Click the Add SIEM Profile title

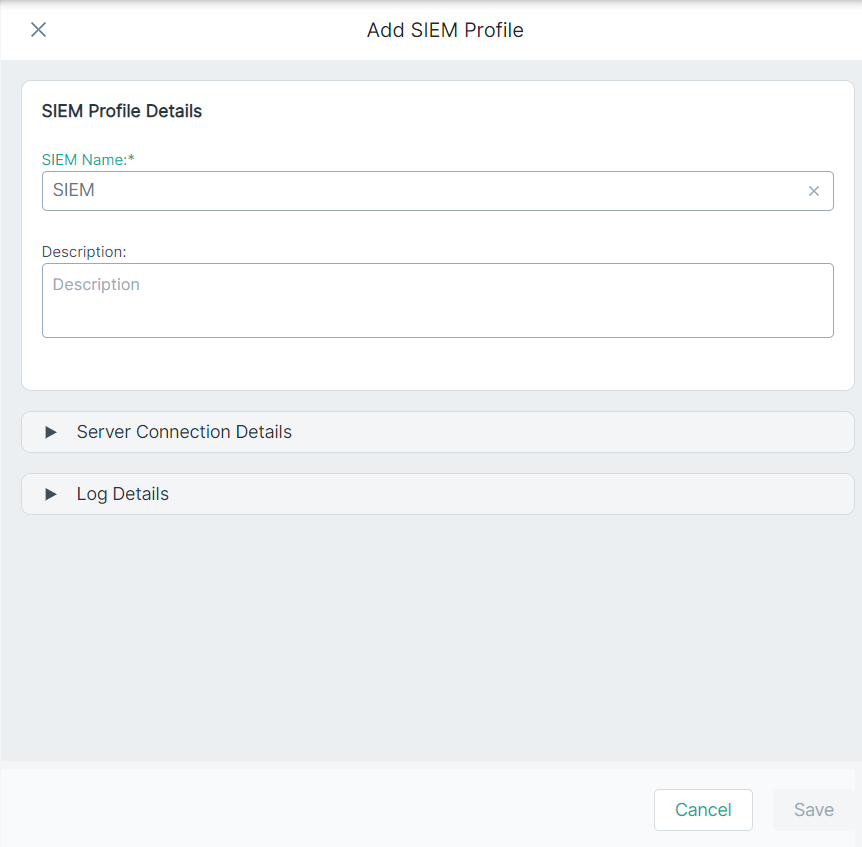coord(445,30)
